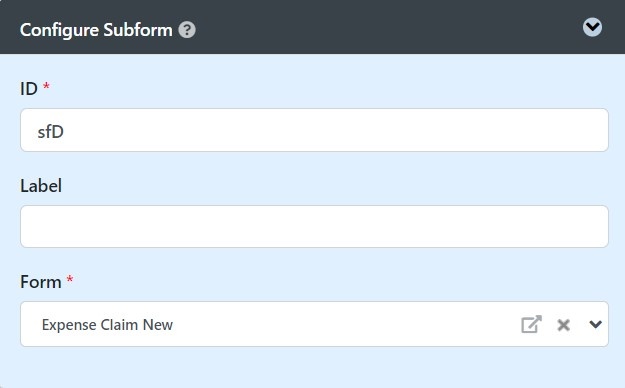
Task: Open Expense Claim New form in new window
Action: pos(531,324)
